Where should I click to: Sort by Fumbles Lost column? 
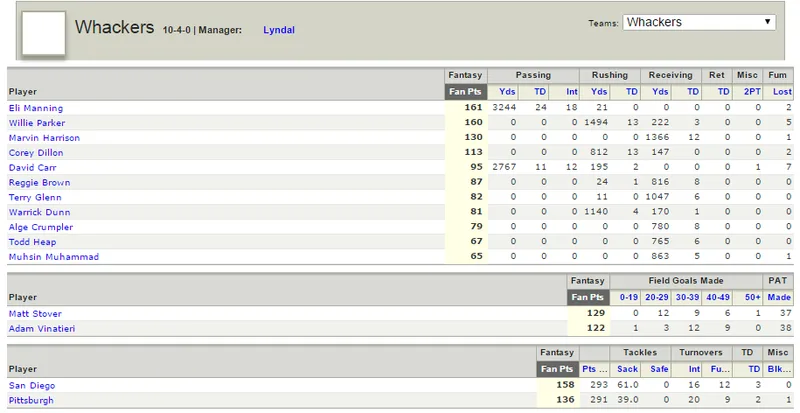[782, 92]
